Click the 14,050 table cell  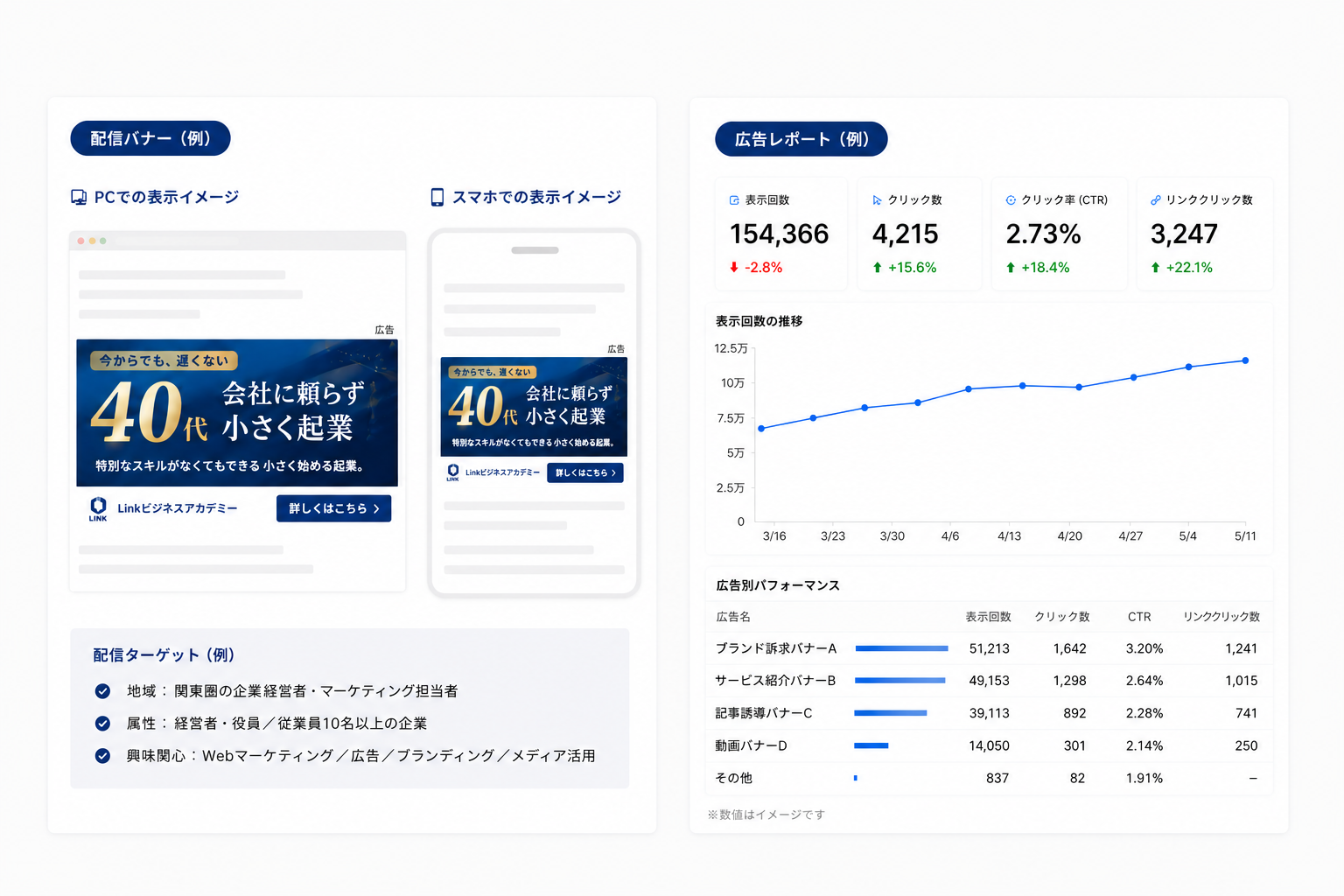[989, 745]
